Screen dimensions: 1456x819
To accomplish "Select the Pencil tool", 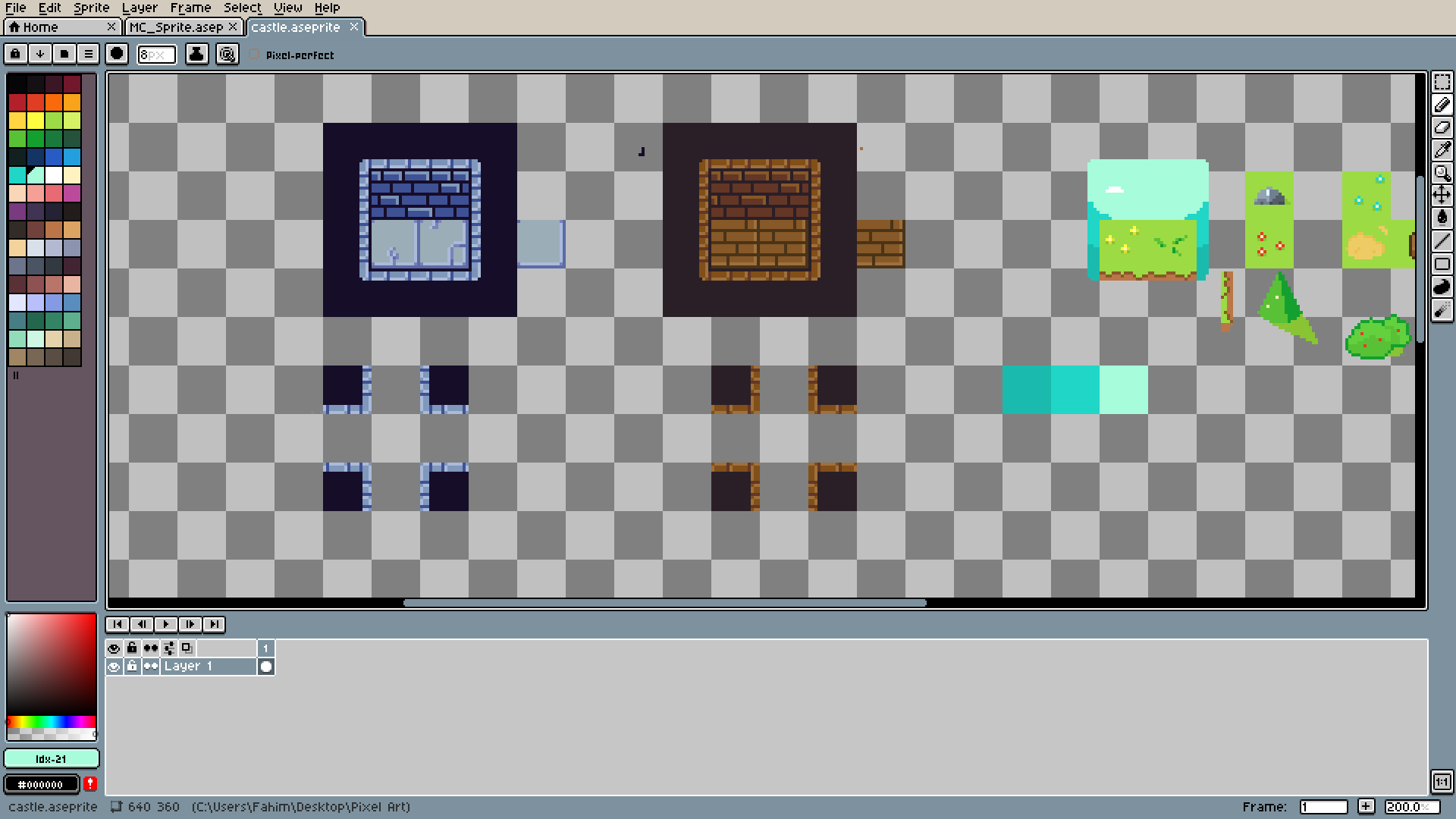I will [x=1442, y=105].
